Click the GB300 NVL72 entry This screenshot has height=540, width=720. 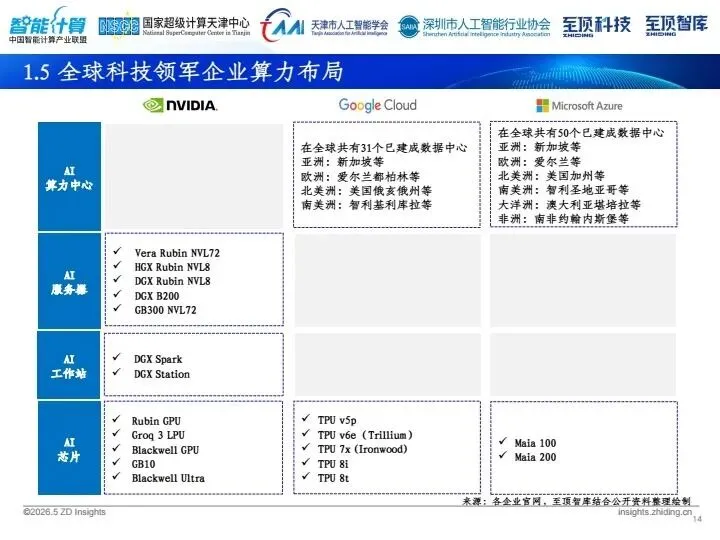click(165, 310)
